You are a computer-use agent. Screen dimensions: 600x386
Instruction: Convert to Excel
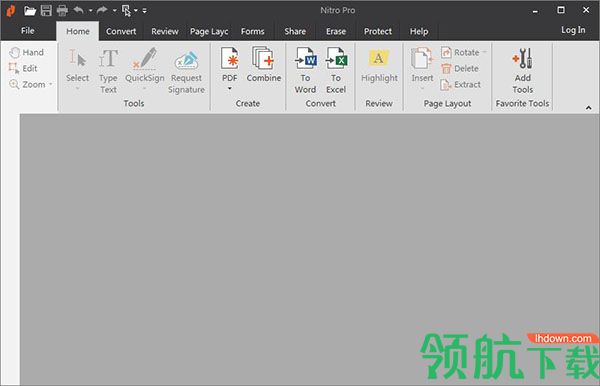point(336,71)
